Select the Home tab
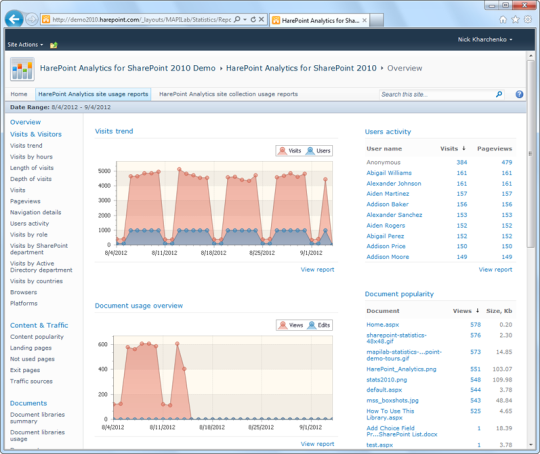Image resolution: width=540 pixels, height=454 pixels. (x=19, y=94)
